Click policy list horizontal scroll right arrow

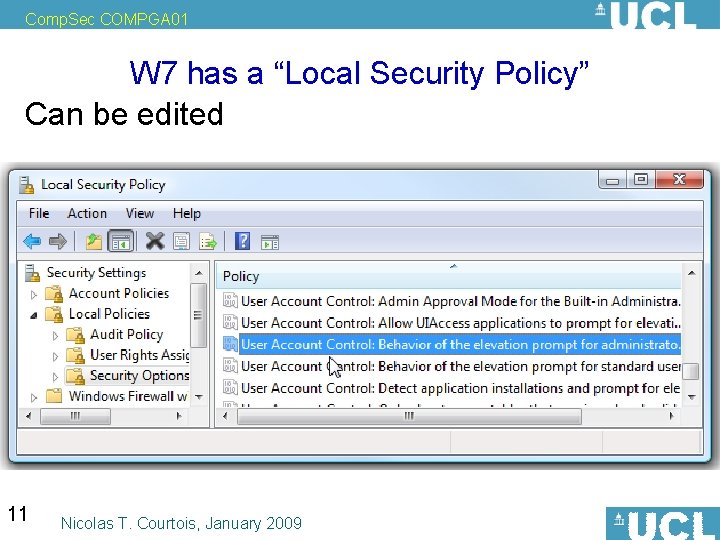click(672, 416)
